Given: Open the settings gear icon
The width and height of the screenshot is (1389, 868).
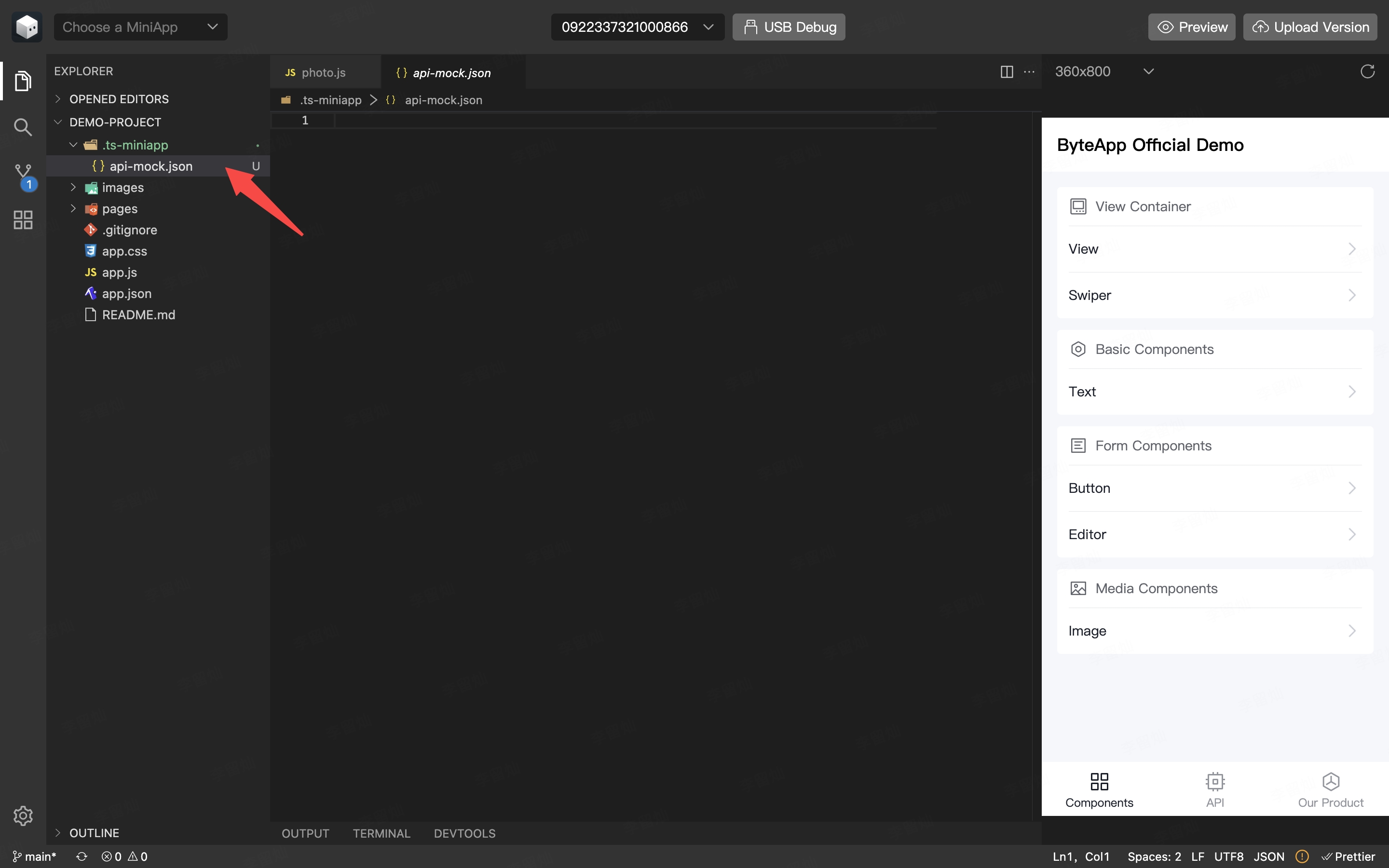Looking at the screenshot, I should [x=23, y=815].
